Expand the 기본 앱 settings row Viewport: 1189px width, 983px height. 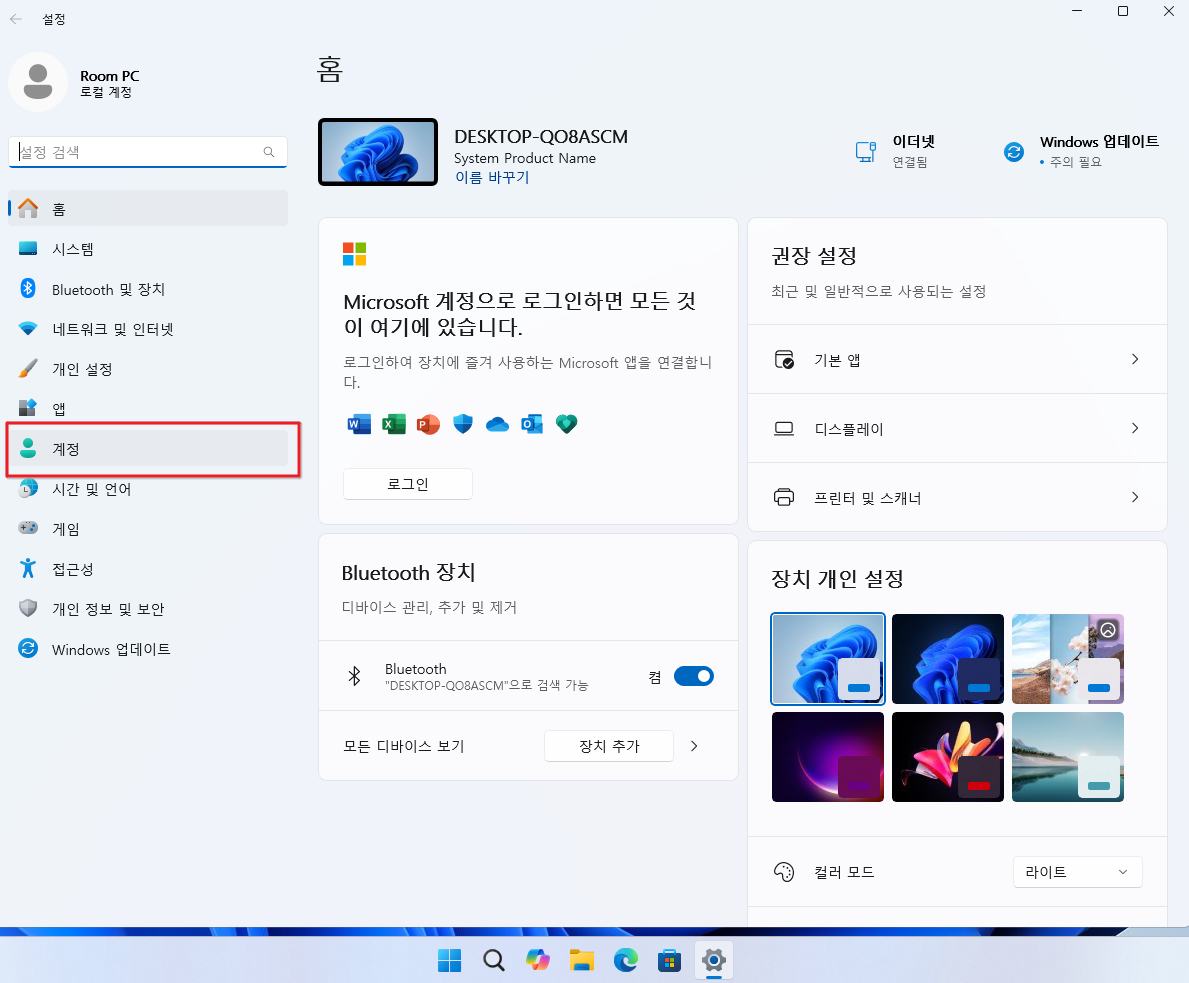click(x=957, y=359)
